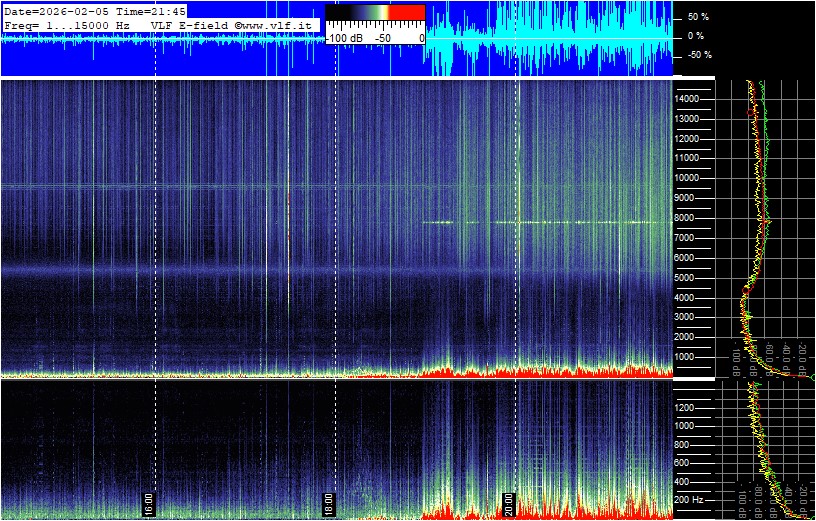This screenshot has height=521, width=816.
Task: Click the -50 label on color scale legend
Action: (x=381, y=37)
